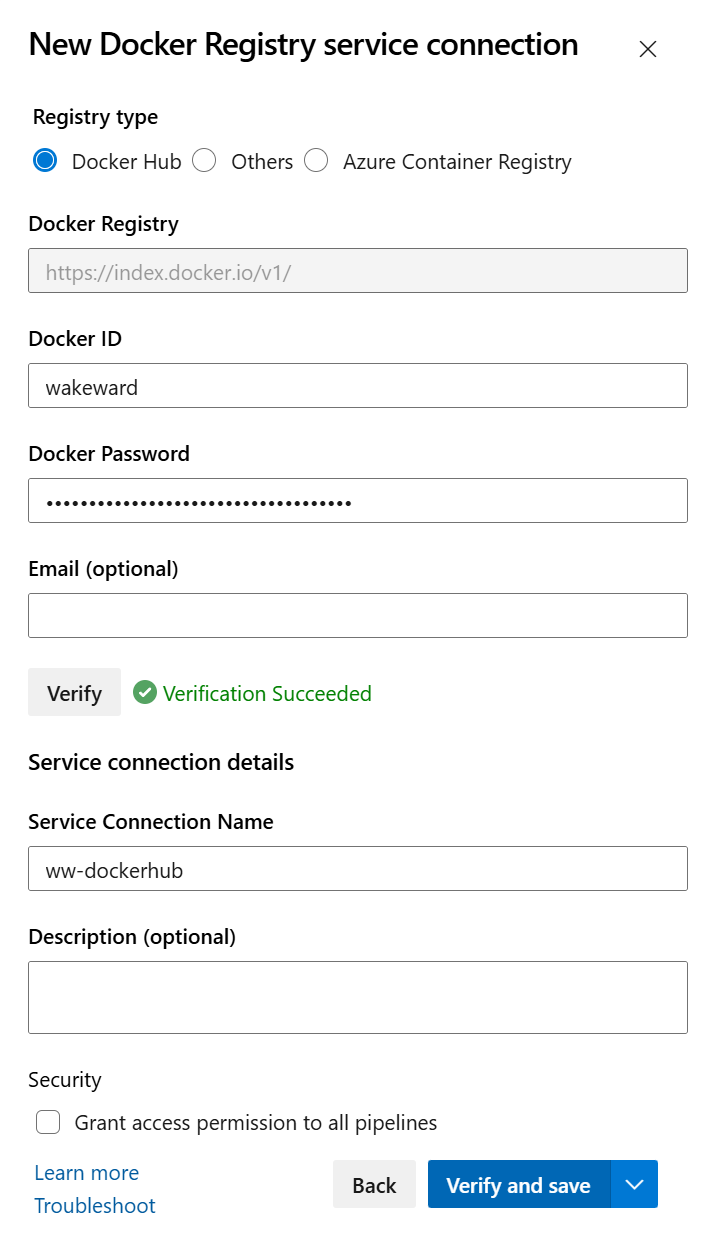Open the Learn more link
The width and height of the screenshot is (714, 1239).
pos(86,1172)
